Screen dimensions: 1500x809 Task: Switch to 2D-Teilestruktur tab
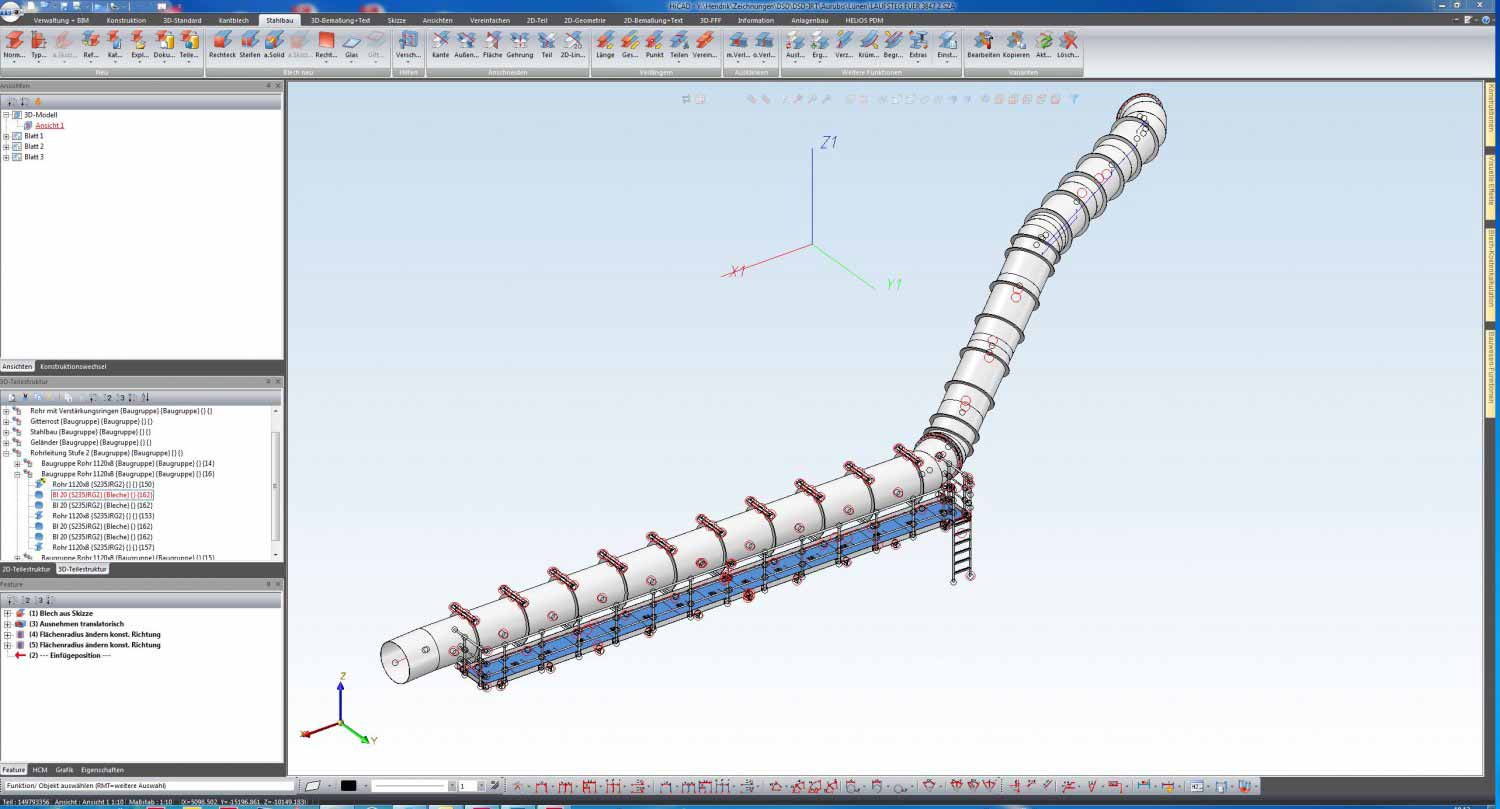26,569
